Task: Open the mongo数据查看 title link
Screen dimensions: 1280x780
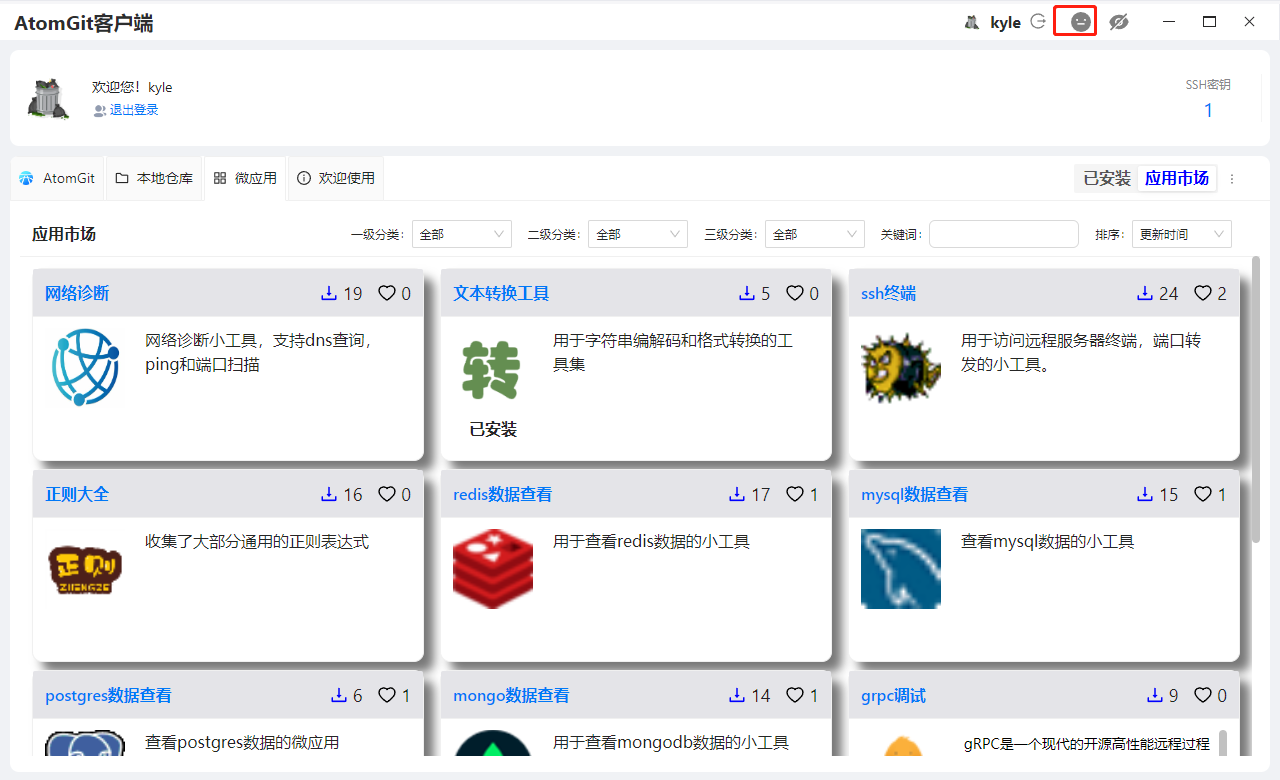Action: [x=511, y=695]
